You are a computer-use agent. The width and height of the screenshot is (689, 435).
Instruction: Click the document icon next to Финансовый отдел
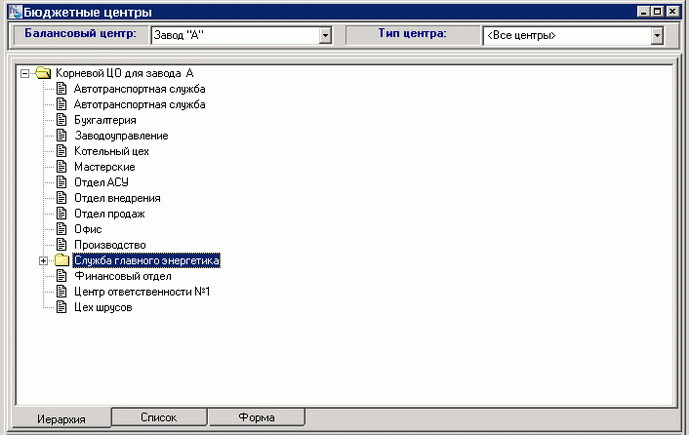[62, 276]
